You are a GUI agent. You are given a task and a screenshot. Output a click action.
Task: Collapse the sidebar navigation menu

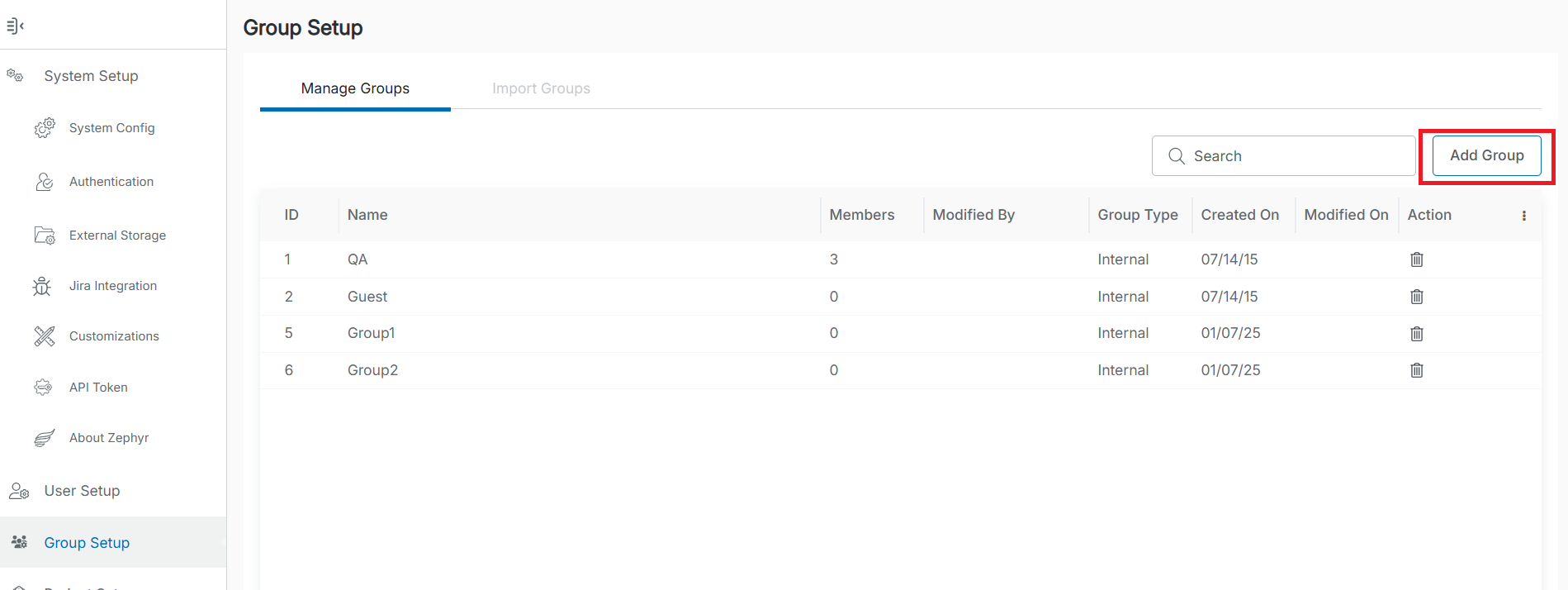click(x=15, y=26)
